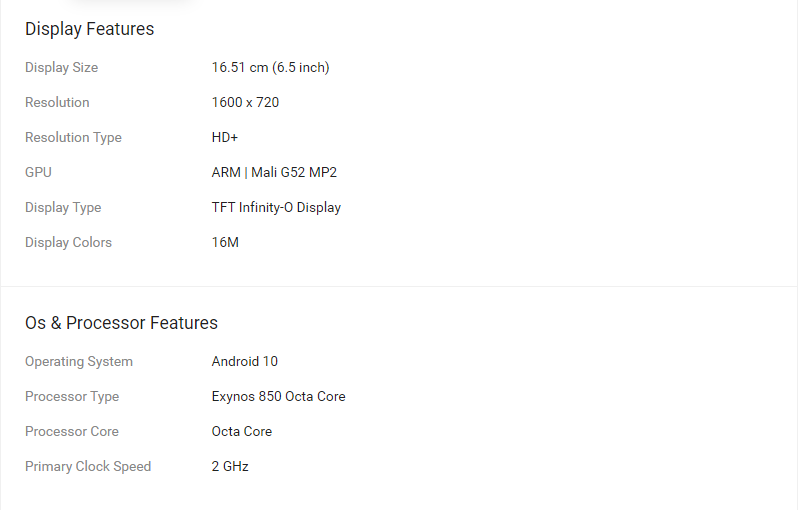Select the Operating System label
The width and height of the screenshot is (802, 510).
[79, 362]
